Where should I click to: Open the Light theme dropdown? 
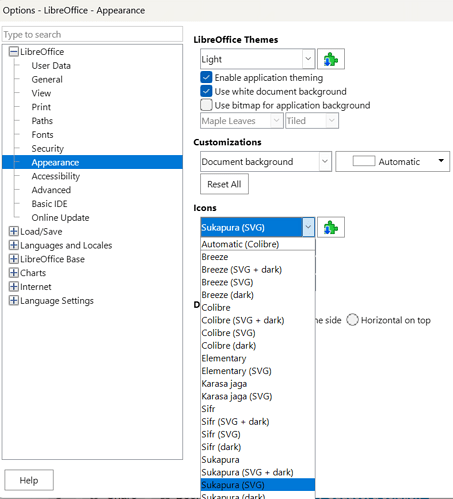click(x=258, y=59)
